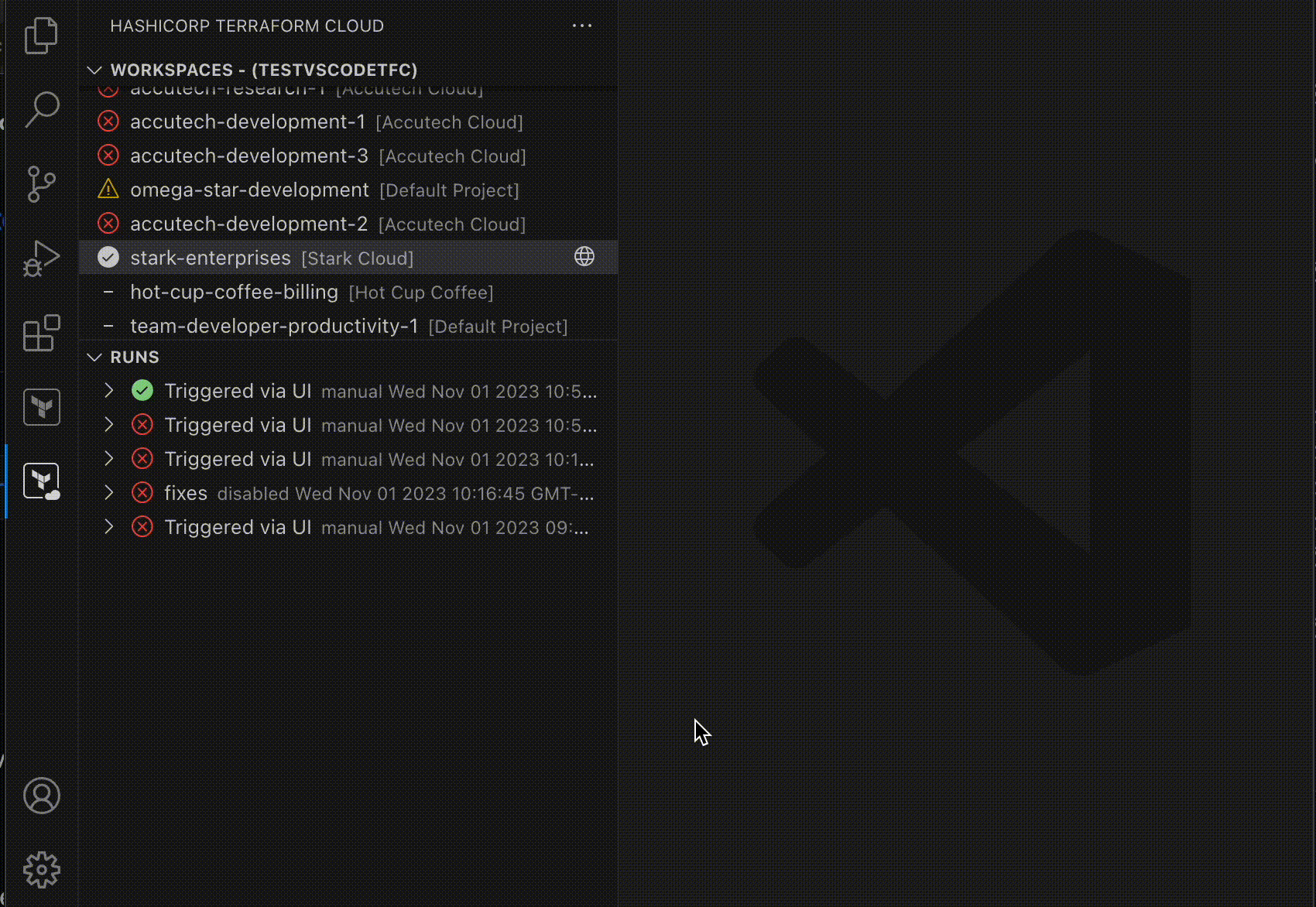Screen dimensions: 1316x907
Task: Select the omega-star-development workspace
Action: pyautogui.click(x=349, y=190)
